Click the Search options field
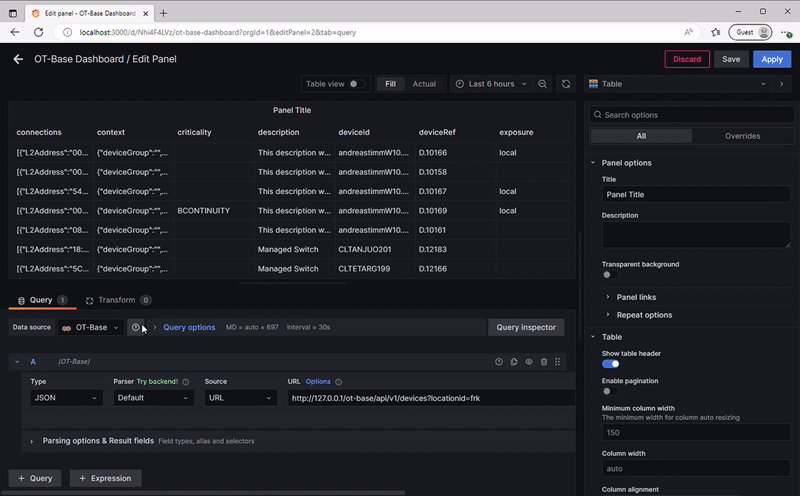This screenshot has height=496, width=800. [x=692, y=115]
